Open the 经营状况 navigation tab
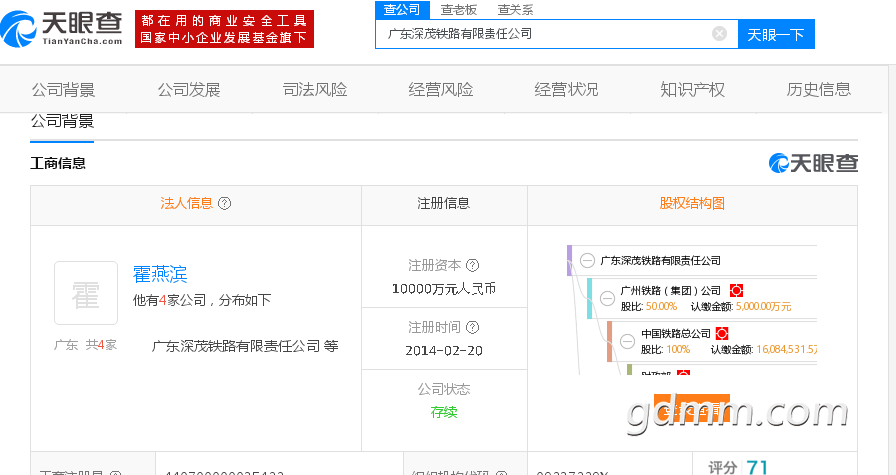This screenshot has height=475, width=896. [566, 90]
